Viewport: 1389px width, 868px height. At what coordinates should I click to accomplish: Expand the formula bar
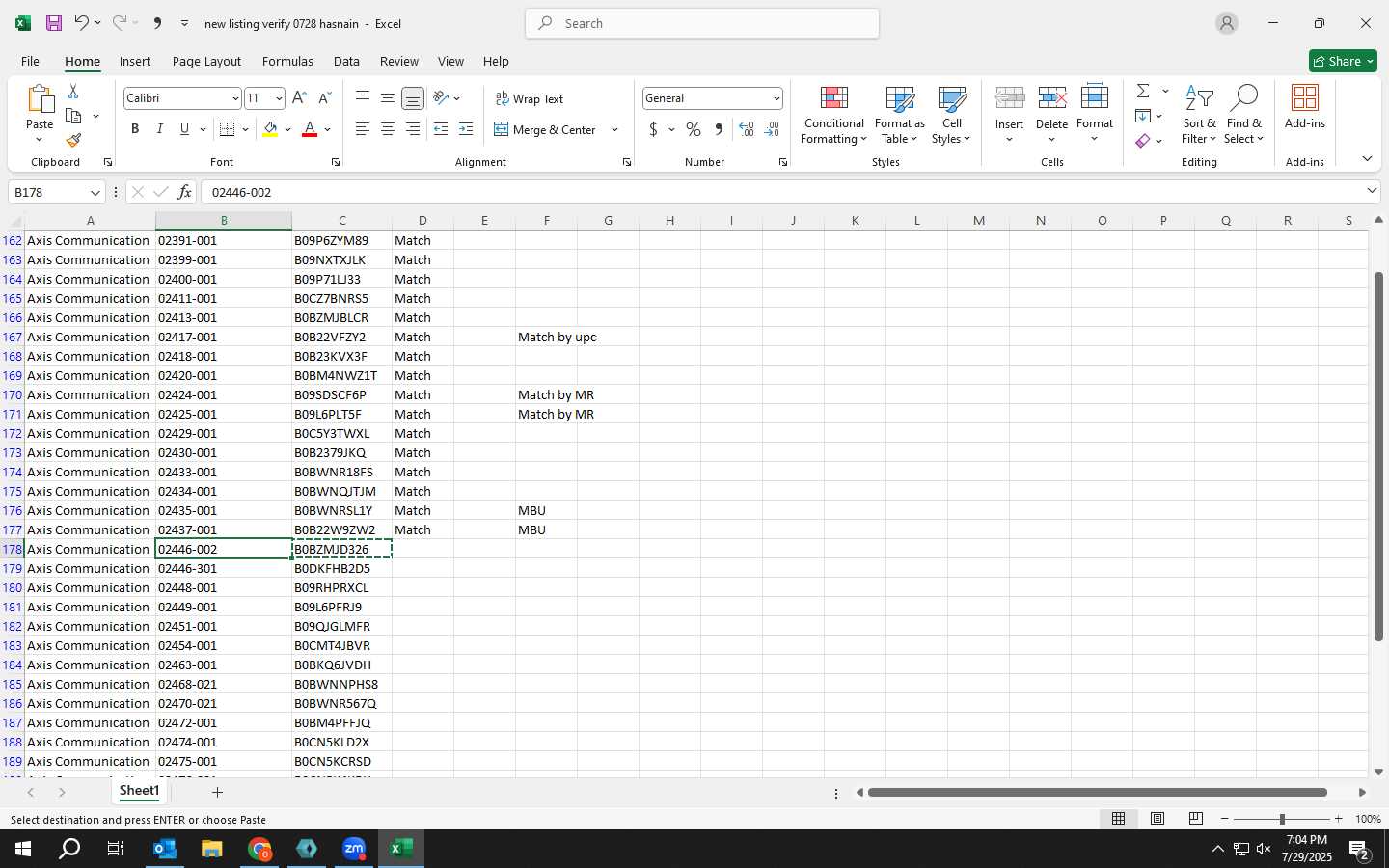(x=1372, y=191)
